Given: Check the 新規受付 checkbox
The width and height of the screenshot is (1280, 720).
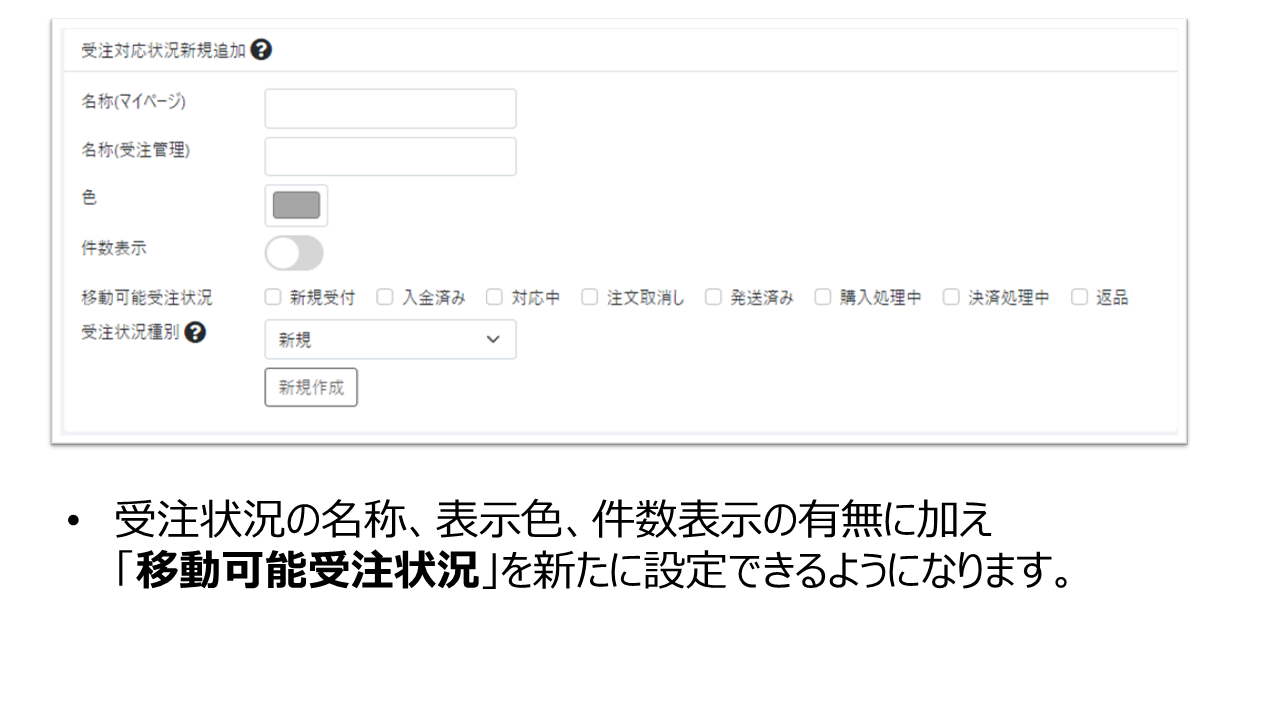Looking at the screenshot, I should click(x=272, y=297).
